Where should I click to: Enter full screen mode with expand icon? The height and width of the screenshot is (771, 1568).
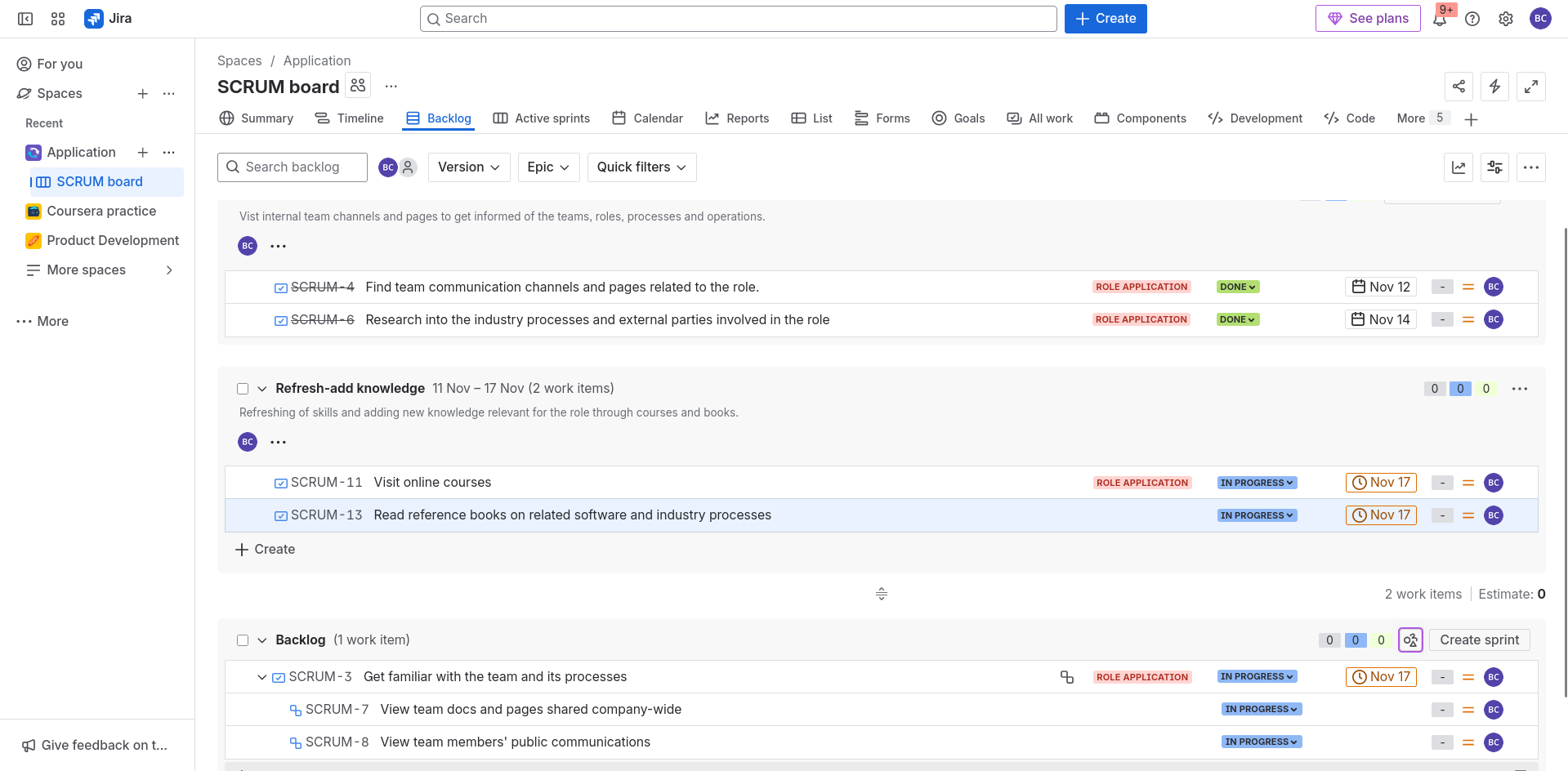click(x=1530, y=87)
